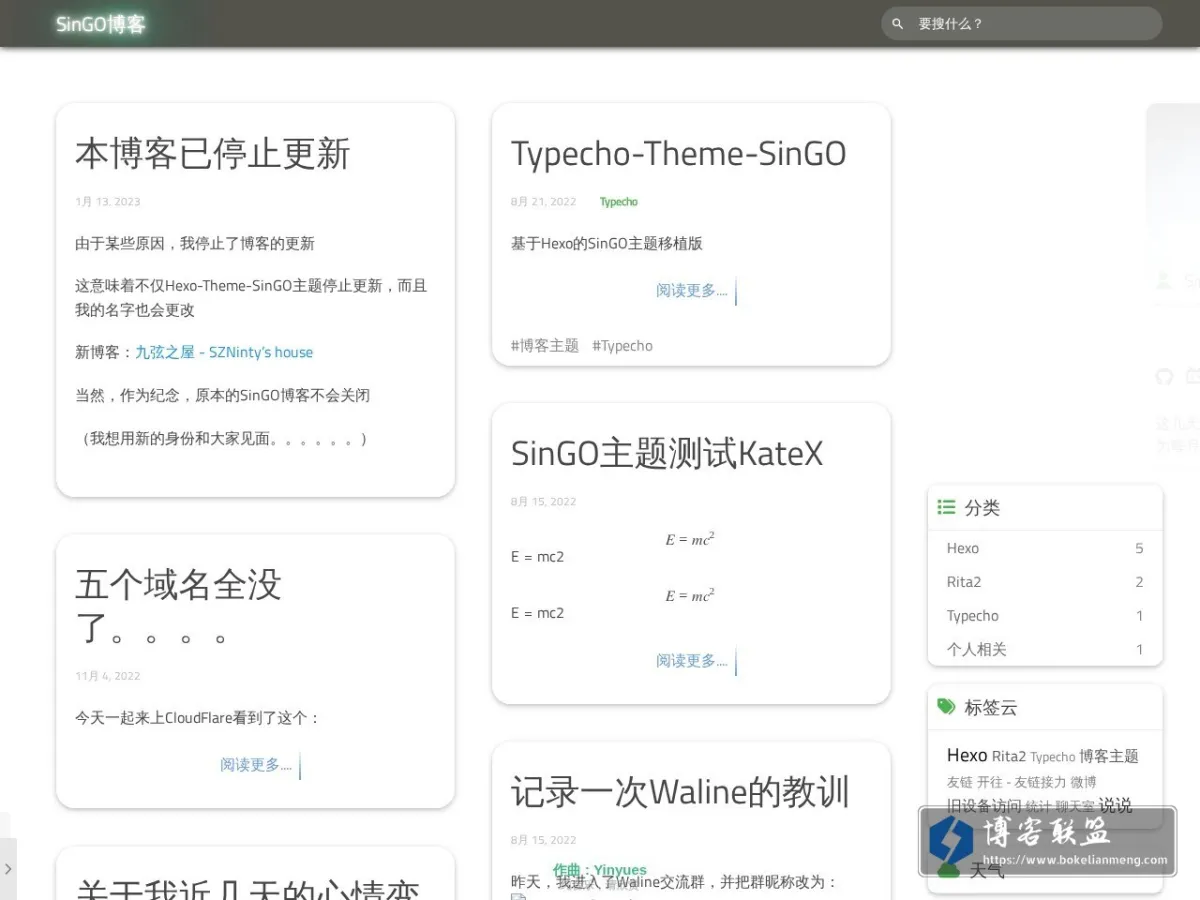Viewport: 1200px width, 900px height.
Task: Click the date 11月 4, 2022
Action: 108,676
